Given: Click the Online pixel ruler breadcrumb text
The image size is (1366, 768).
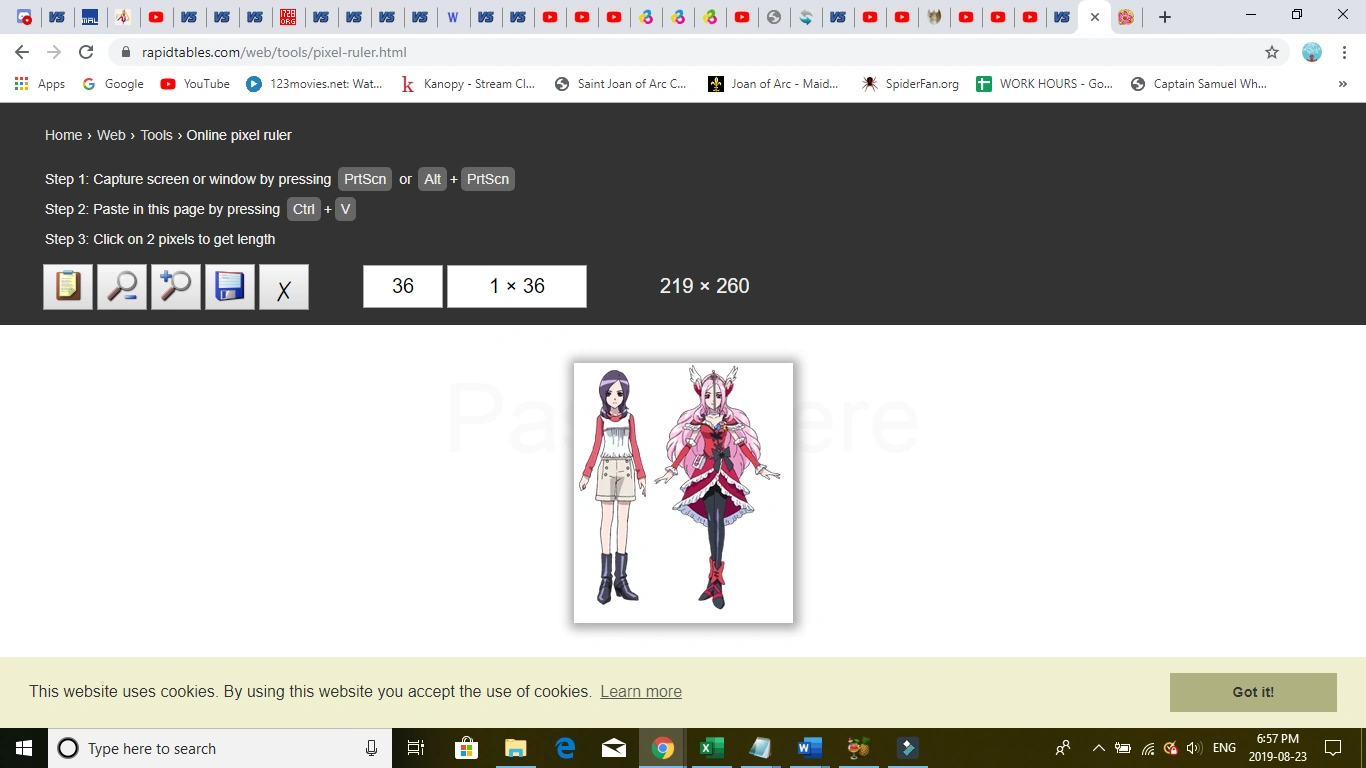Looking at the screenshot, I should coord(239,135).
